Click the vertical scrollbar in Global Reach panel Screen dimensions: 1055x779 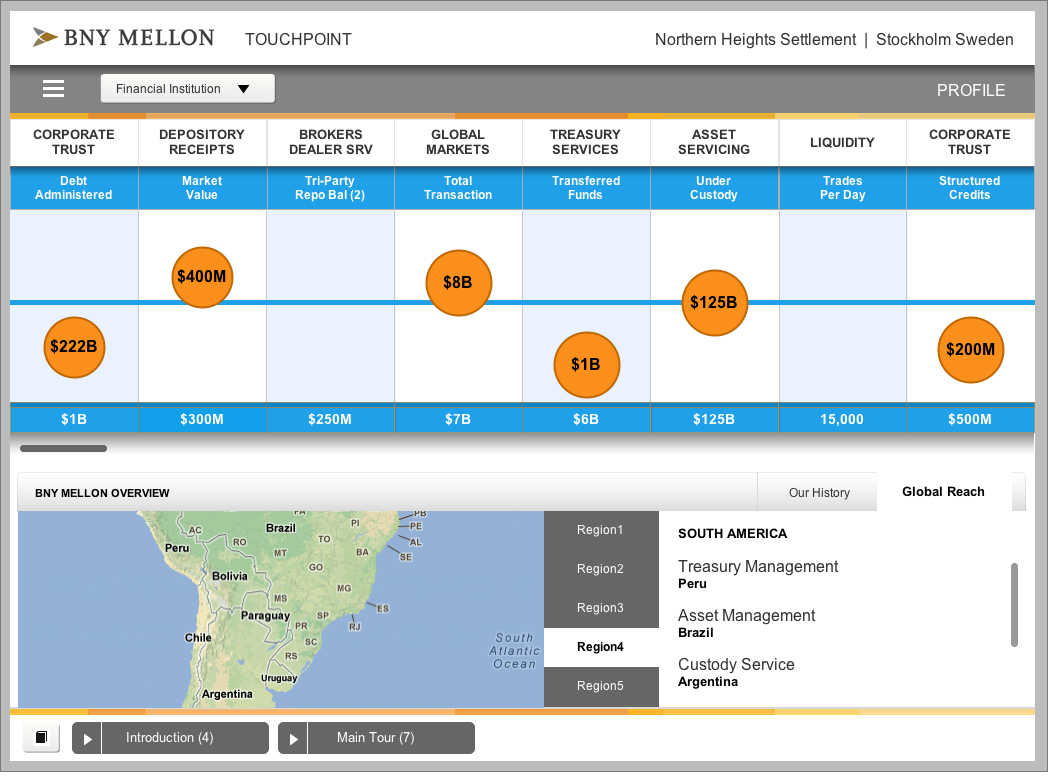1014,605
